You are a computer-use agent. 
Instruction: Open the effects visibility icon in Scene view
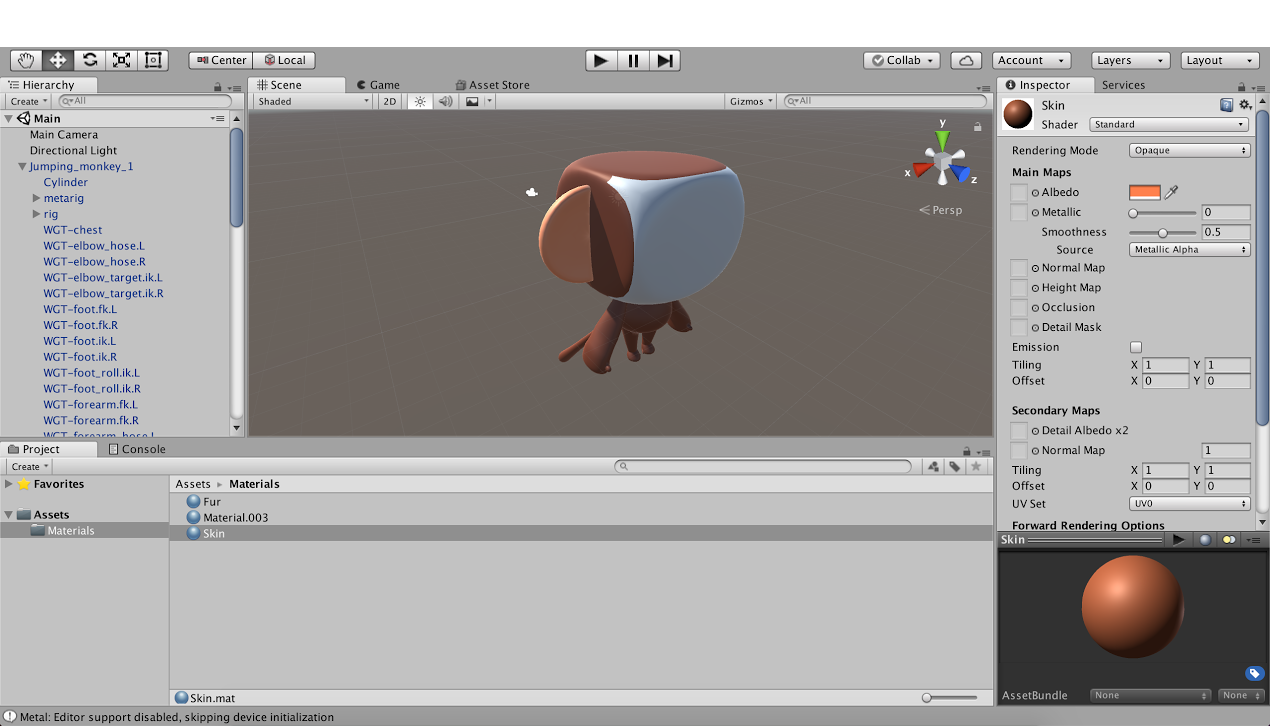[x=472, y=101]
